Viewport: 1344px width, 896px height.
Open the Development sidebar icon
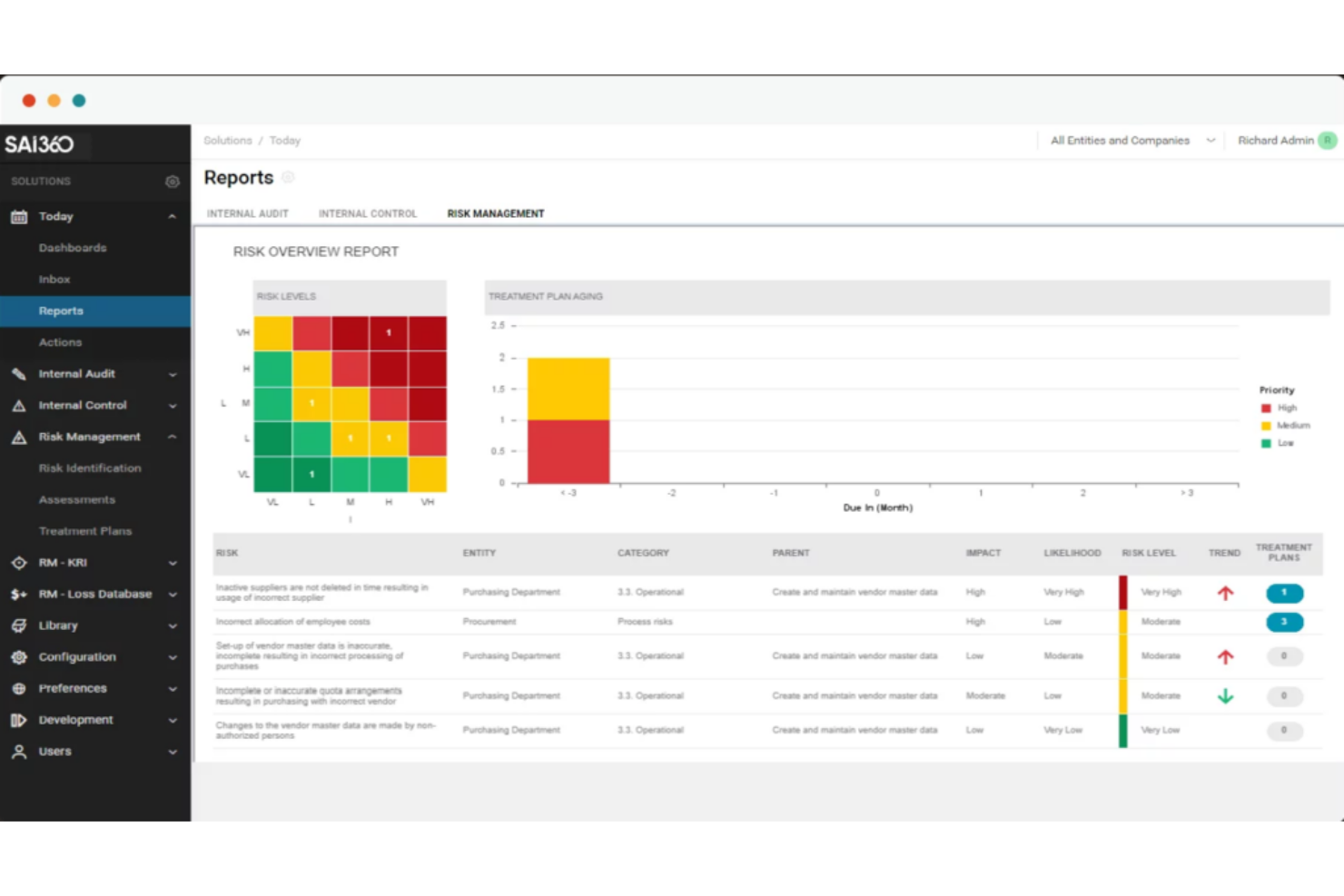pyautogui.click(x=19, y=720)
